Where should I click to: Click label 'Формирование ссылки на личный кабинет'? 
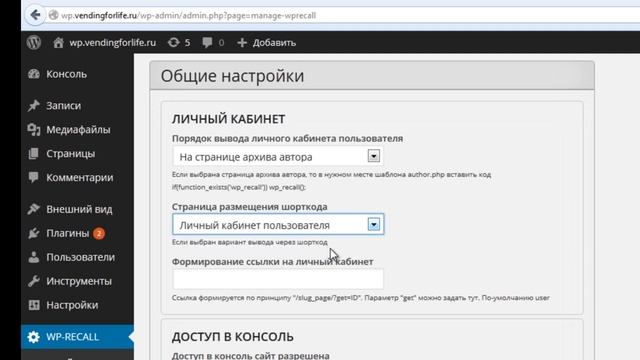[272, 262]
